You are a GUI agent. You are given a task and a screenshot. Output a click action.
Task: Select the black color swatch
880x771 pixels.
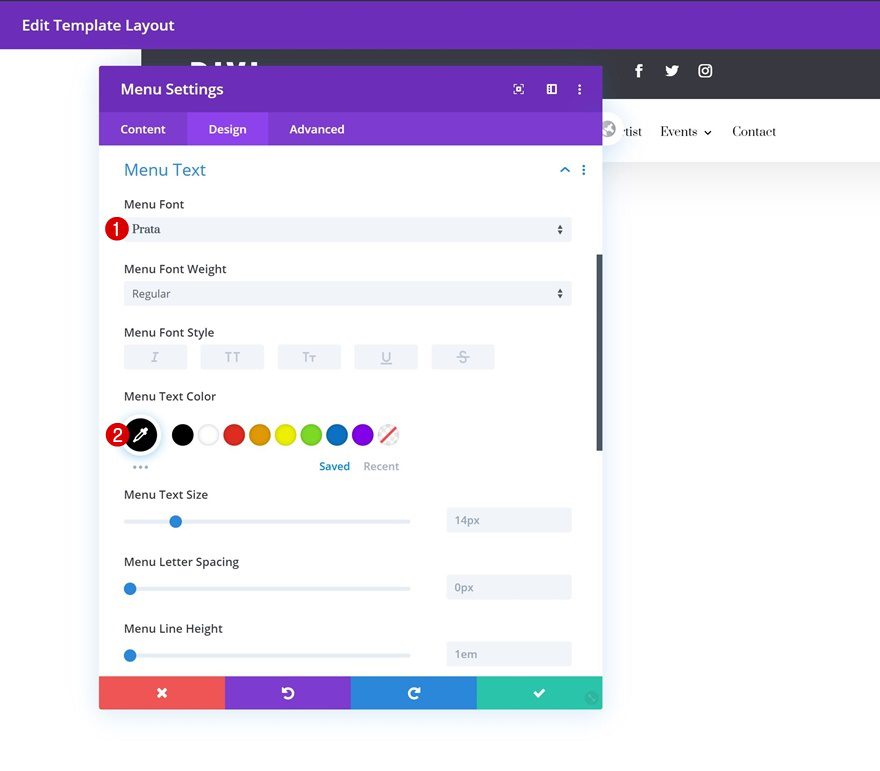183,435
